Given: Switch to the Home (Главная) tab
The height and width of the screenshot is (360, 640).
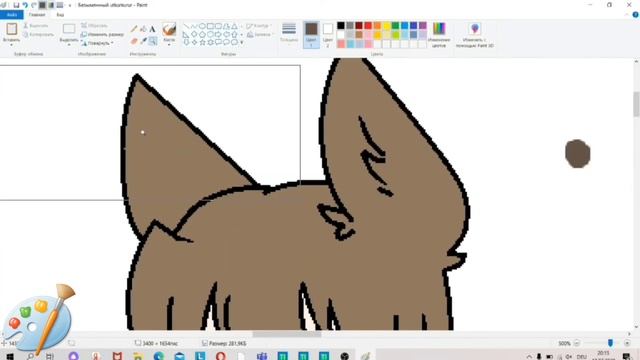Looking at the screenshot, I should [37, 15].
